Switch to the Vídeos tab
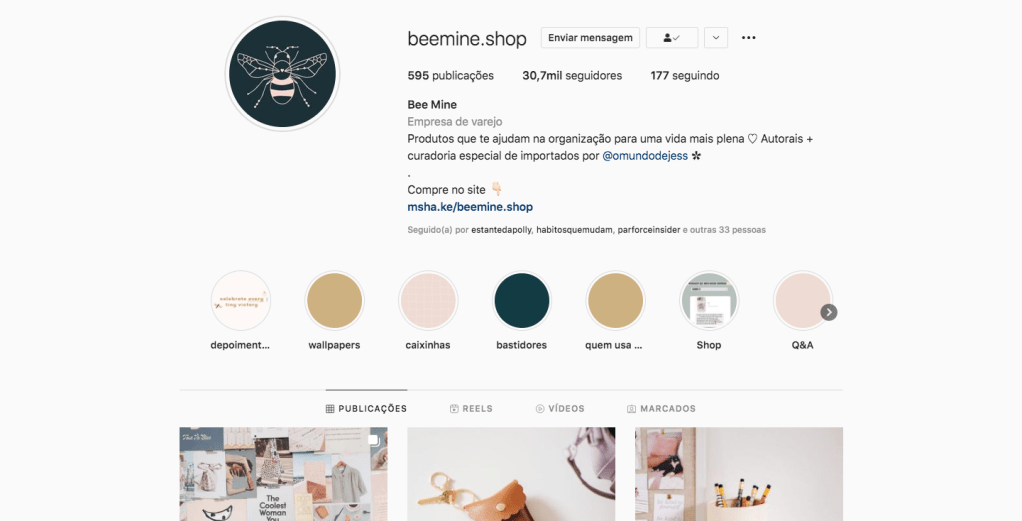The image size is (1022, 521). click(x=560, y=409)
